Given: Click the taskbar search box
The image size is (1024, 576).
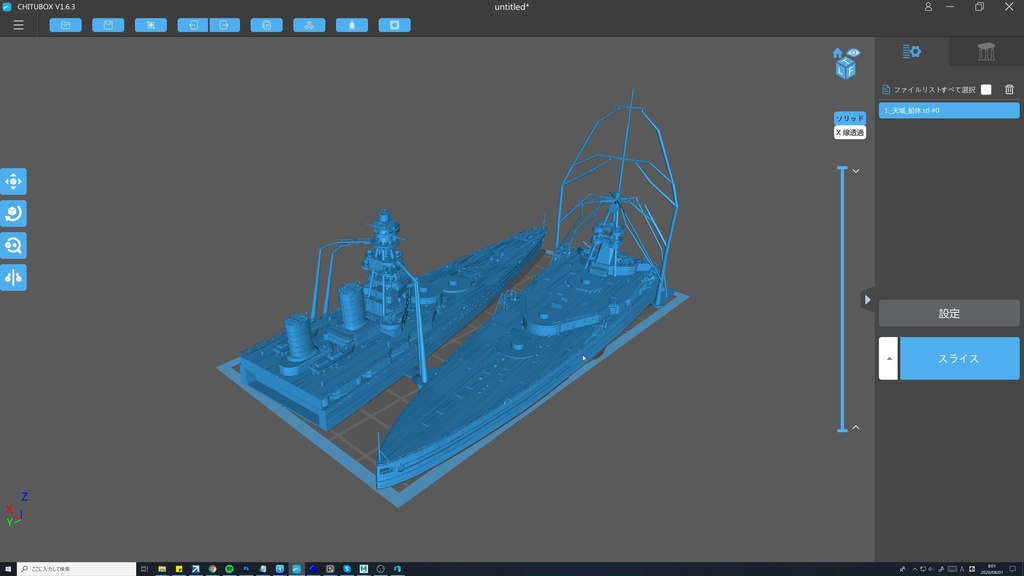Looking at the screenshot, I should tap(76, 569).
